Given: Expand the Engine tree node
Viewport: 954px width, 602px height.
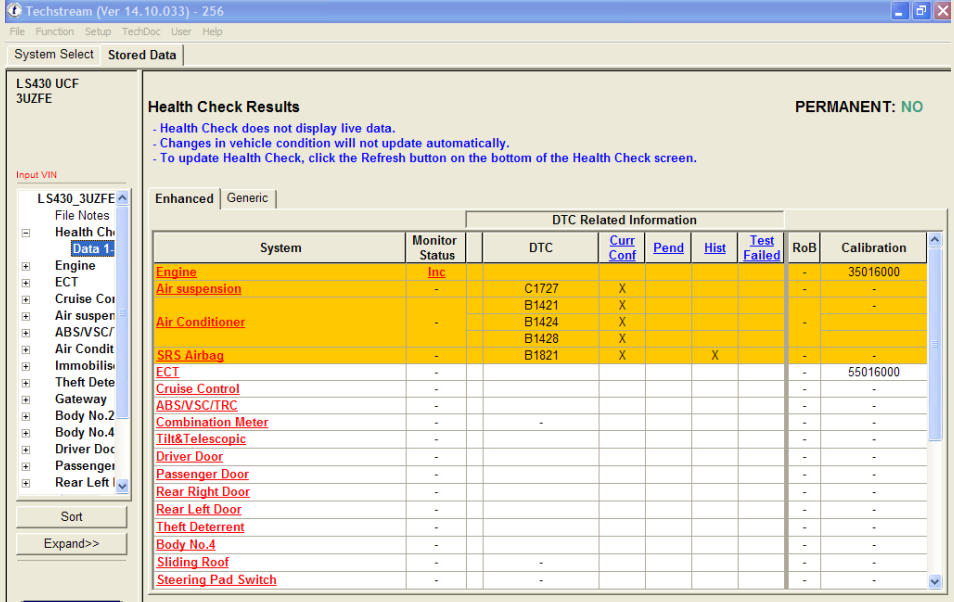Looking at the screenshot, I should (x=26, y=266).
